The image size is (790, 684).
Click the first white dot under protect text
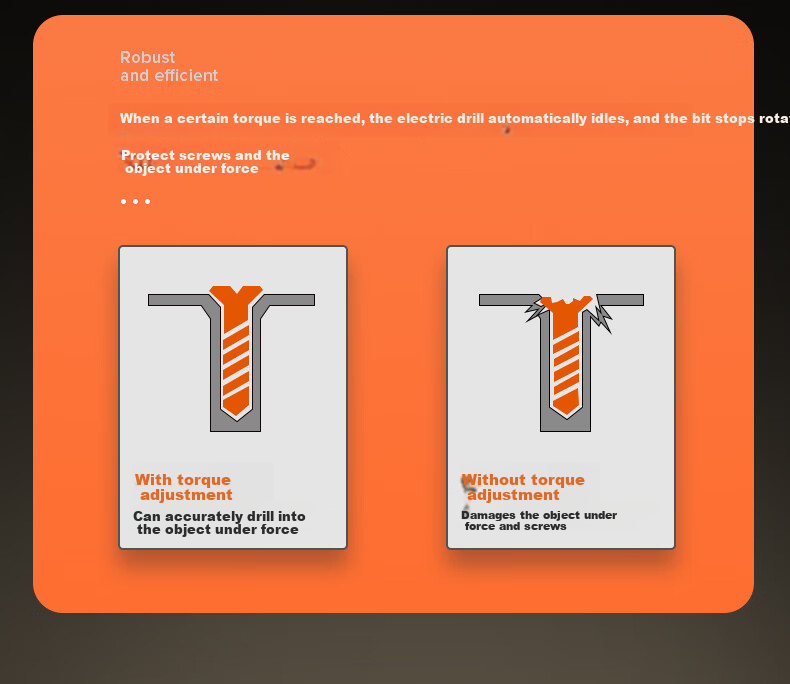pos(123,201)
